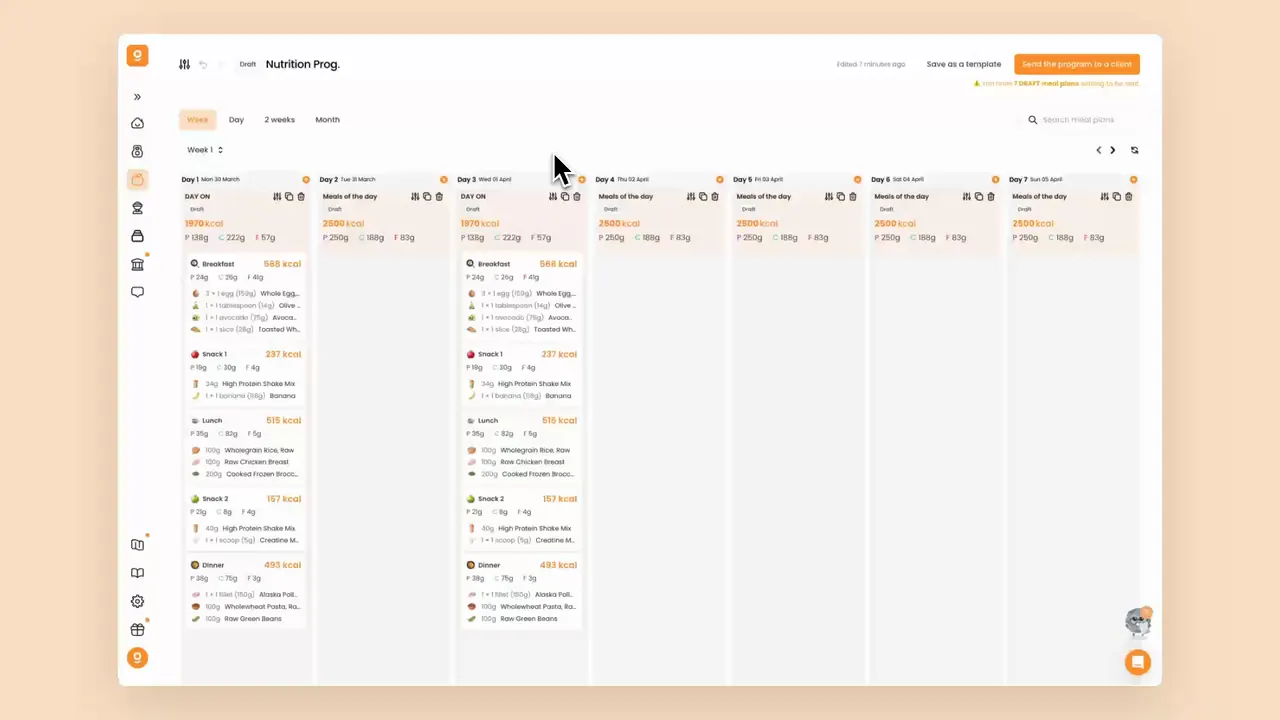Delete the Day 4 meal plan with the trash icon
This screenshot has width=1280, height=720.
[x=715, y=197]
